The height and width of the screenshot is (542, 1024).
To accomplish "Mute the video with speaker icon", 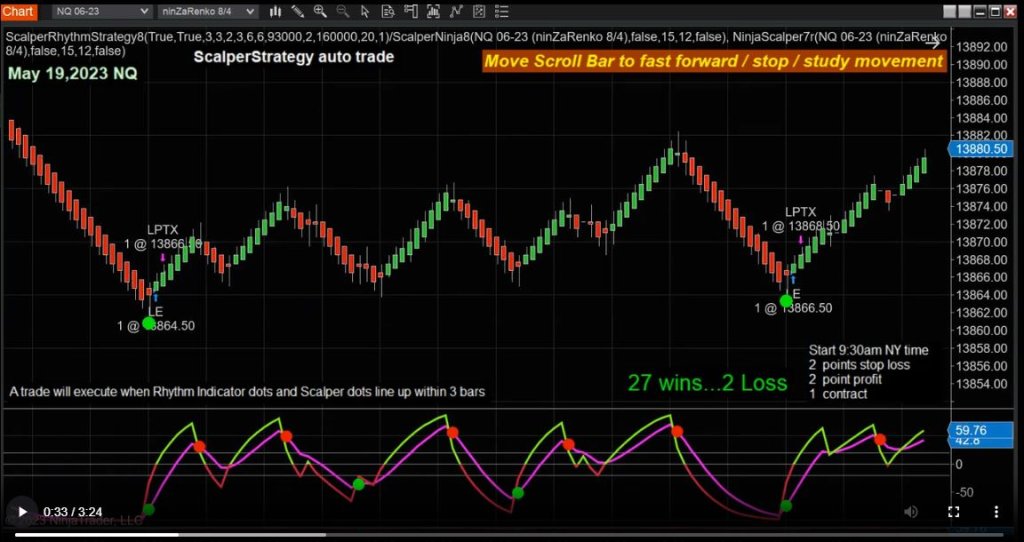I will coord(910,511).
